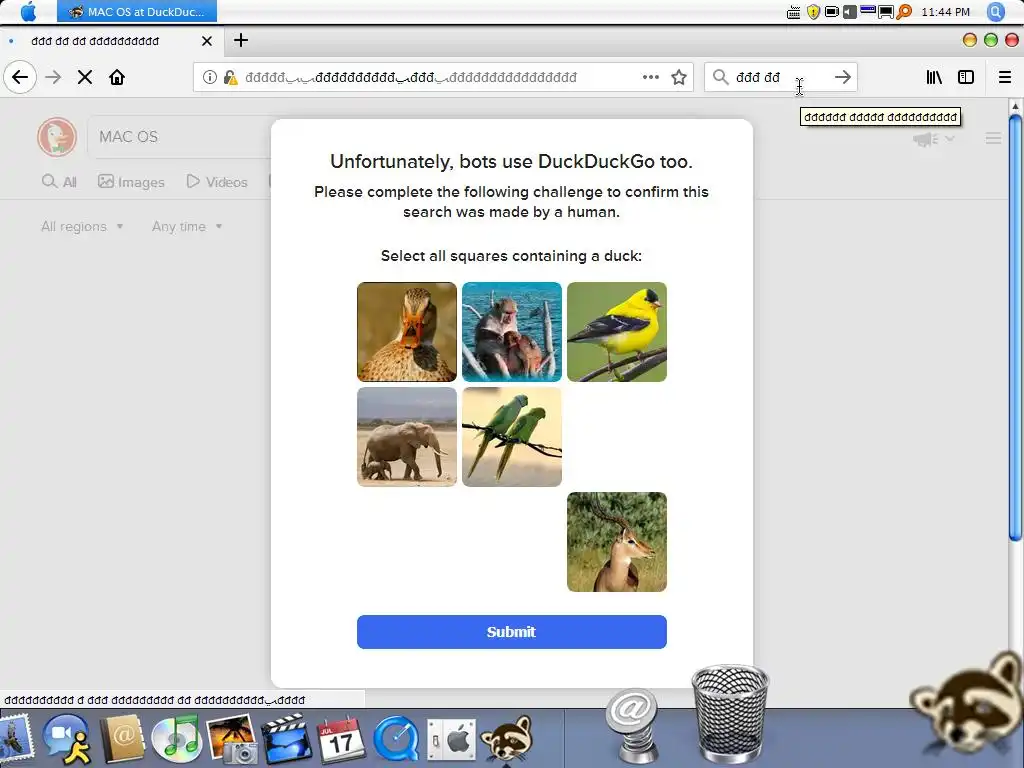This screenshot has height=768, width=1024.
Task: Select the elephant photo square
Action: coord(407,437)
